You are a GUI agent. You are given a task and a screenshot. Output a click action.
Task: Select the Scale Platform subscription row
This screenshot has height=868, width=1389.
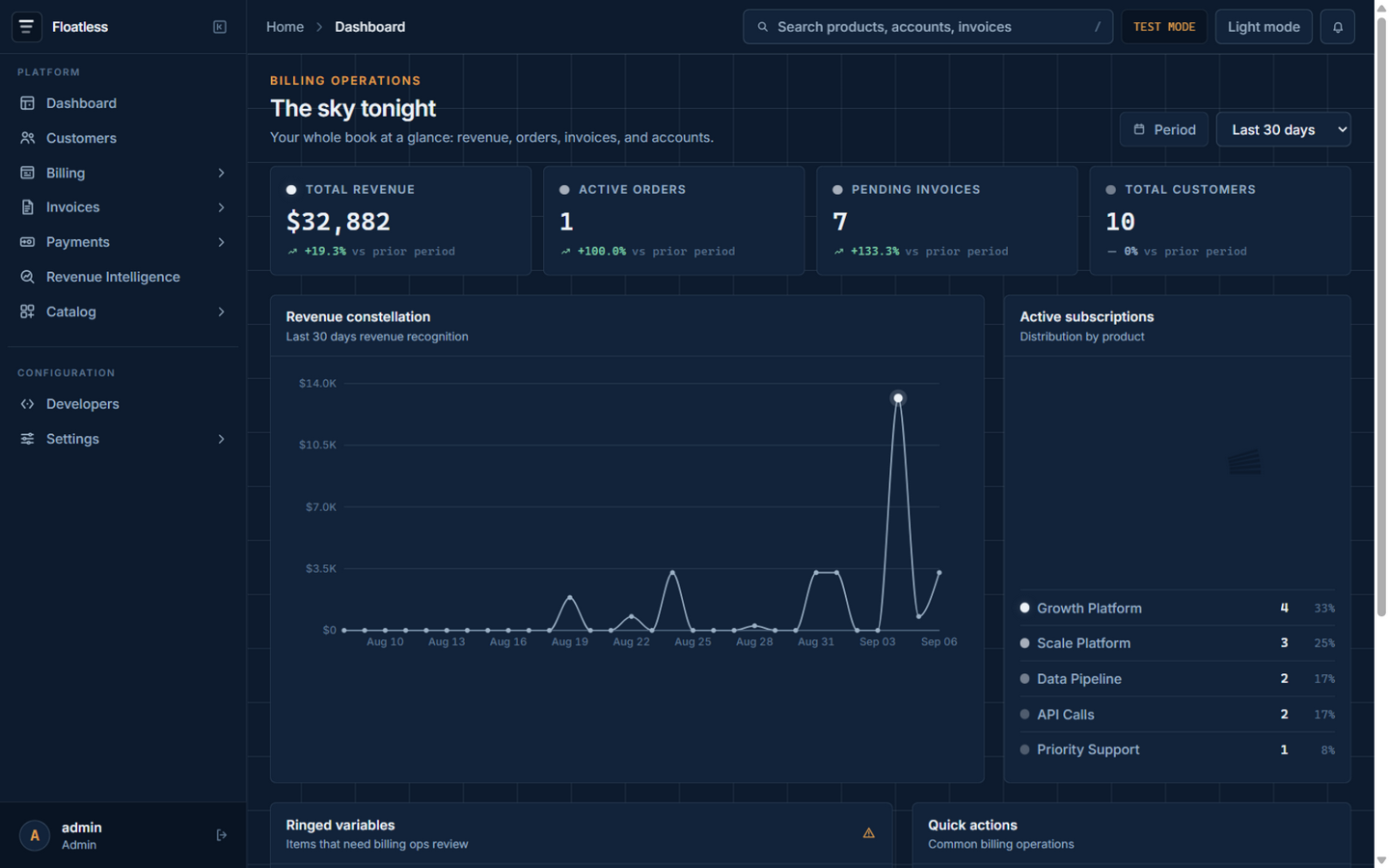[x=1177, y=643]
